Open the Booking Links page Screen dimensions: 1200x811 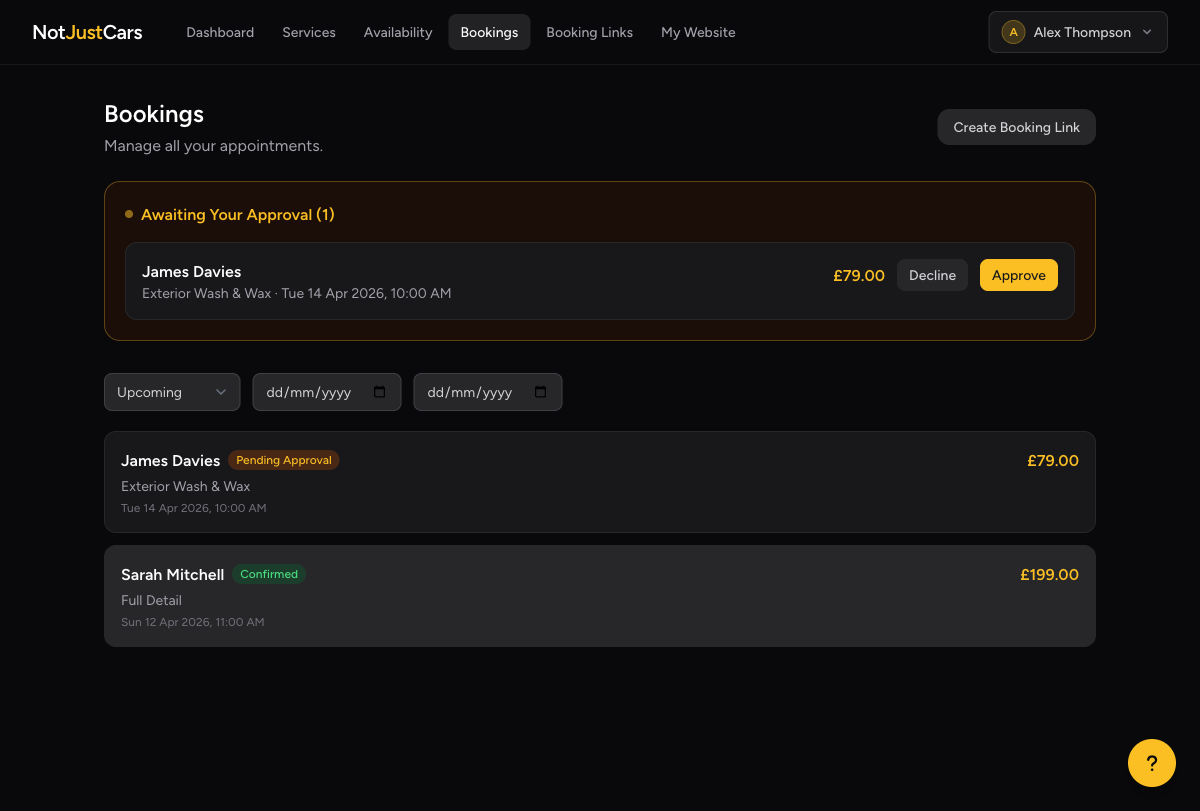click(x=589, y=31)
